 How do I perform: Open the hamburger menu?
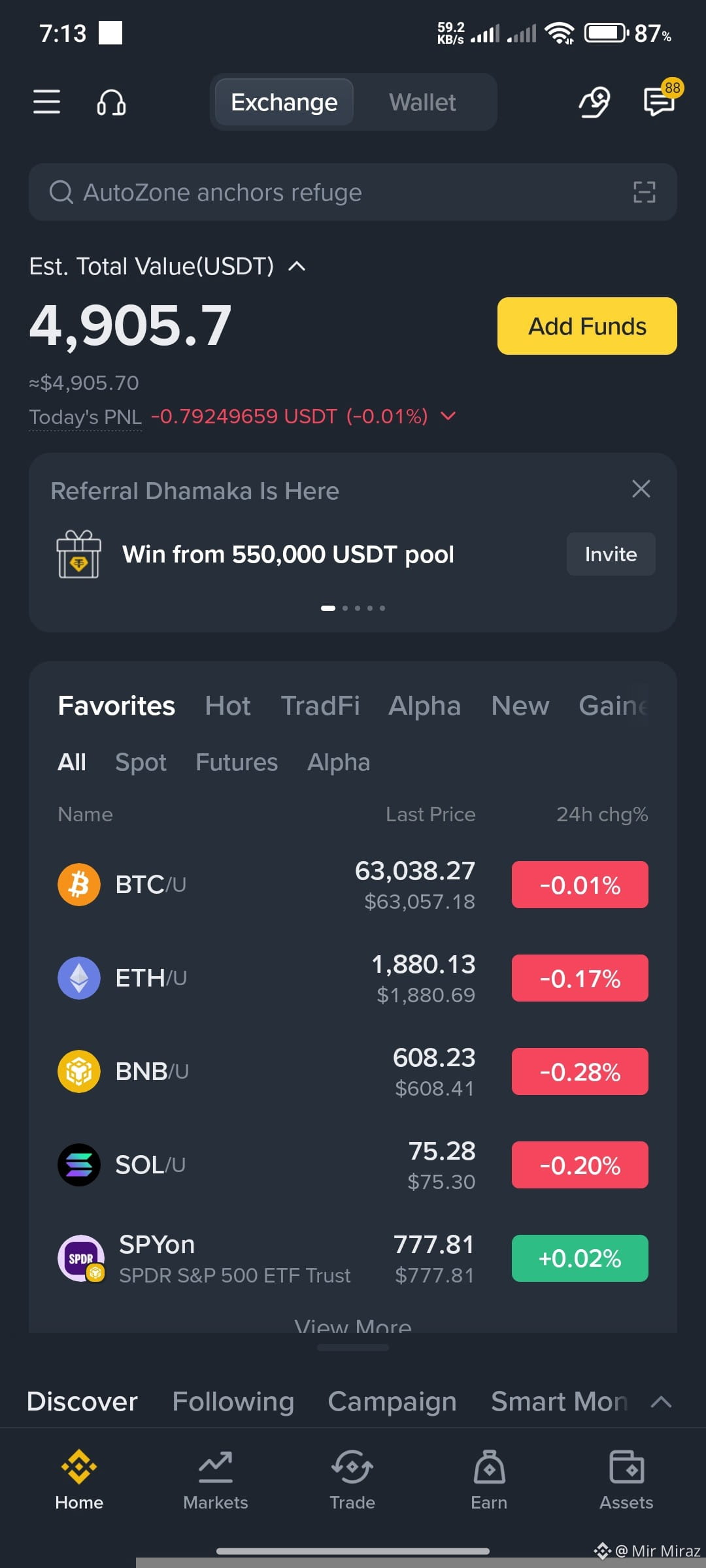[x=47, y=102]
